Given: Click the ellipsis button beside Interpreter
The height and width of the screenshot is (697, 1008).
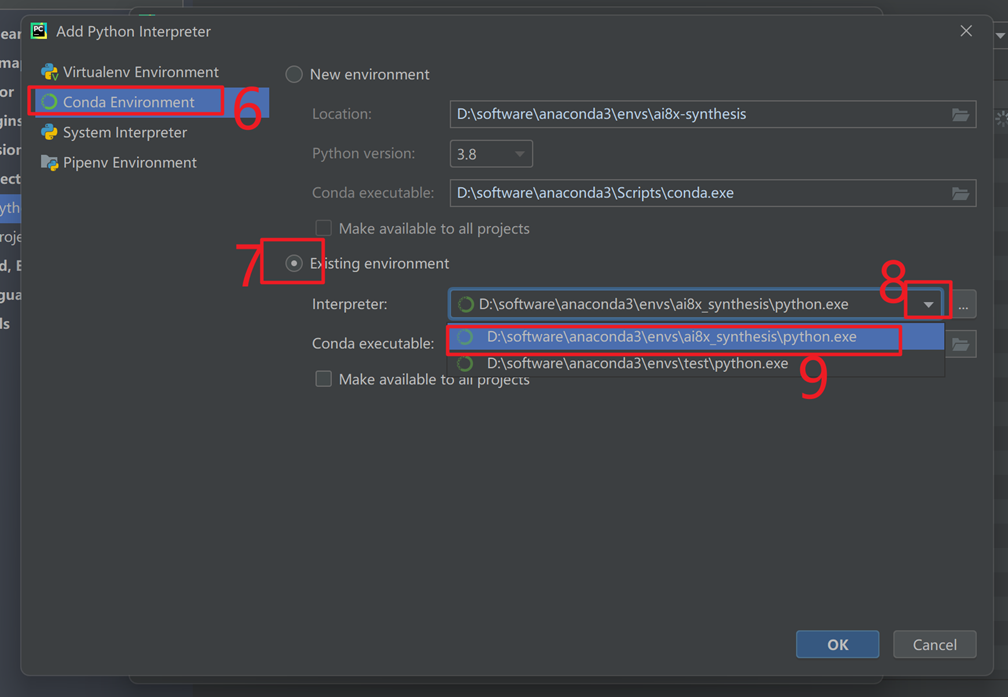Looking at the screenshot, I should (963, 304).
